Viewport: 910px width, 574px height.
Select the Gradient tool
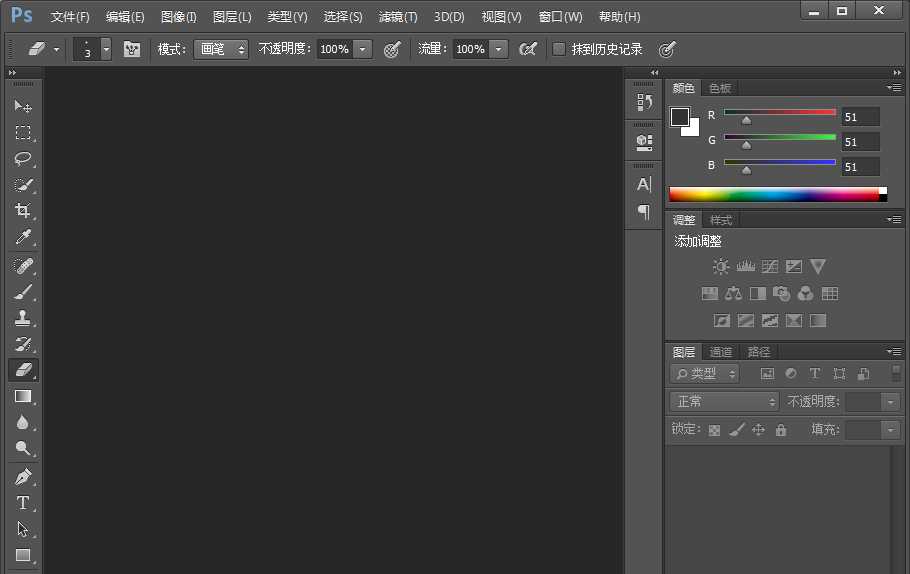23,397
